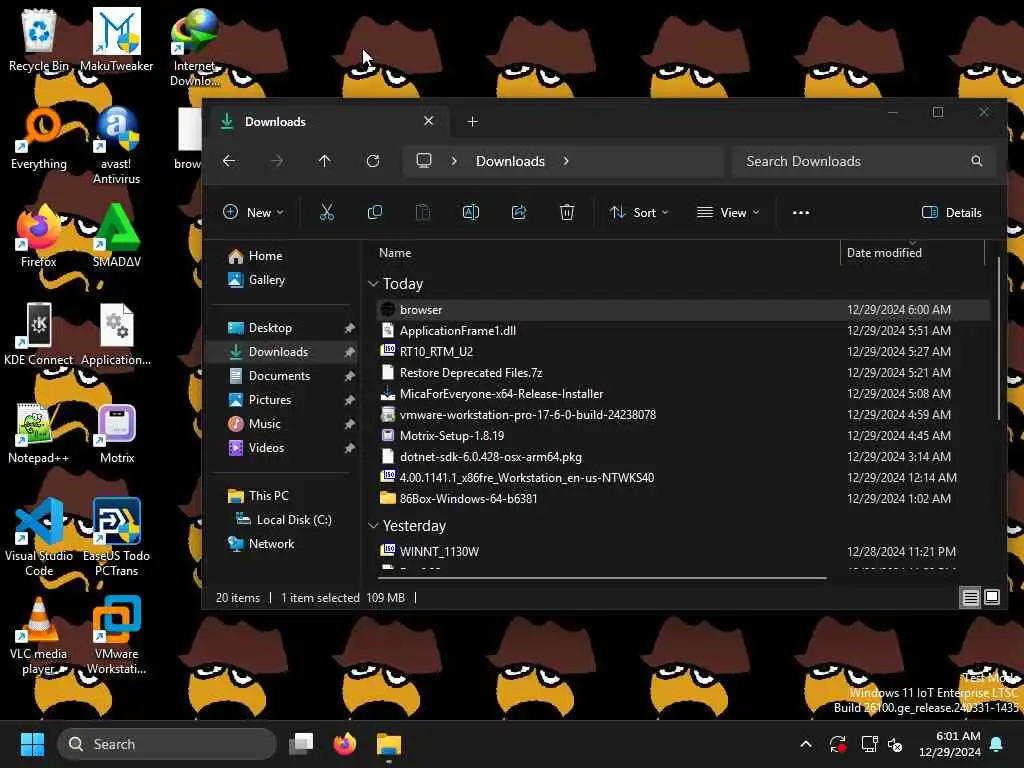Select Everything desktop icon
Viewport: 1024px width, 768px height.
point(39,138)
